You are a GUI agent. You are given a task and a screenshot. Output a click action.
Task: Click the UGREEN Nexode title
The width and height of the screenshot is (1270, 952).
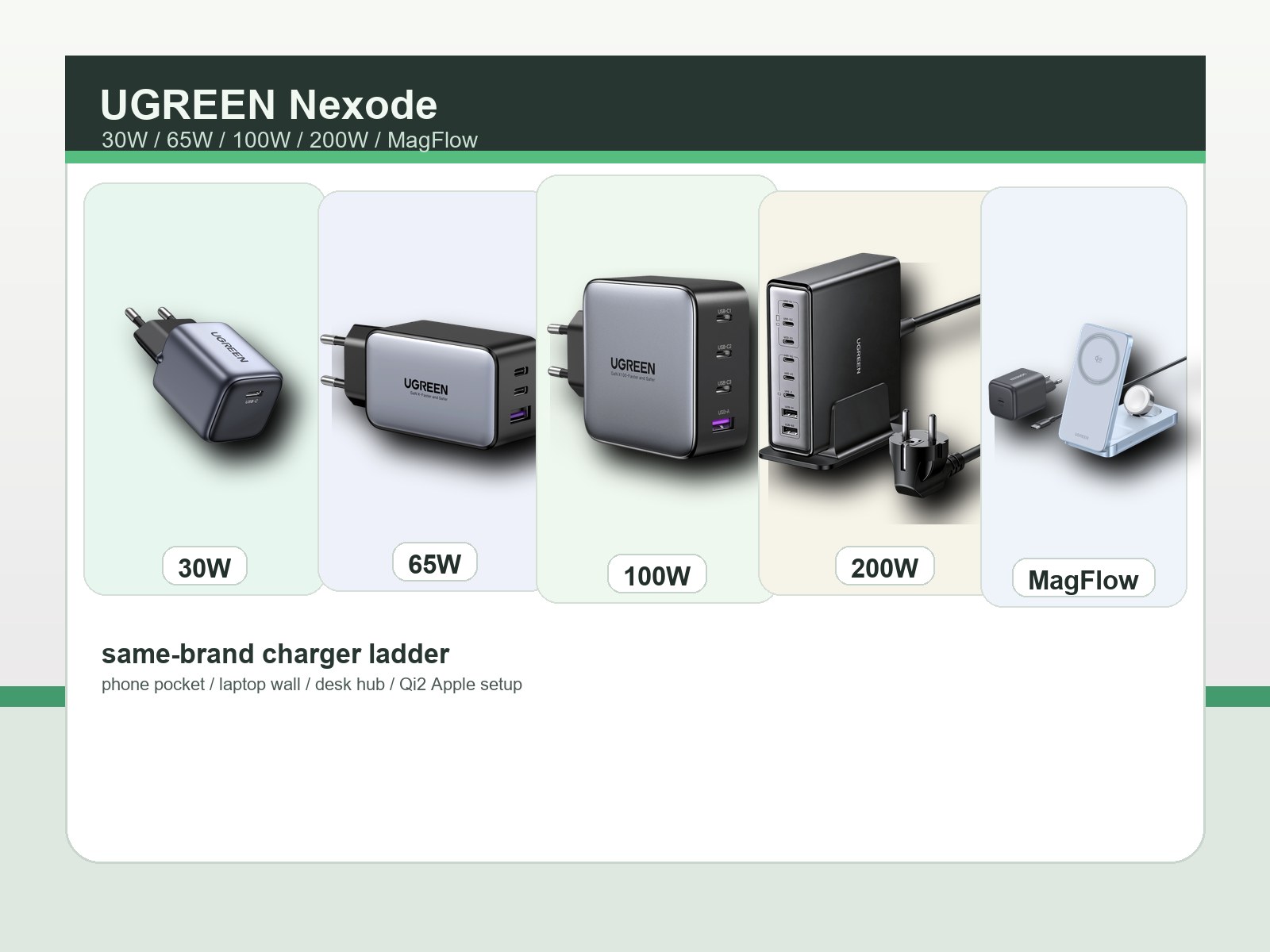coord(269,105)
